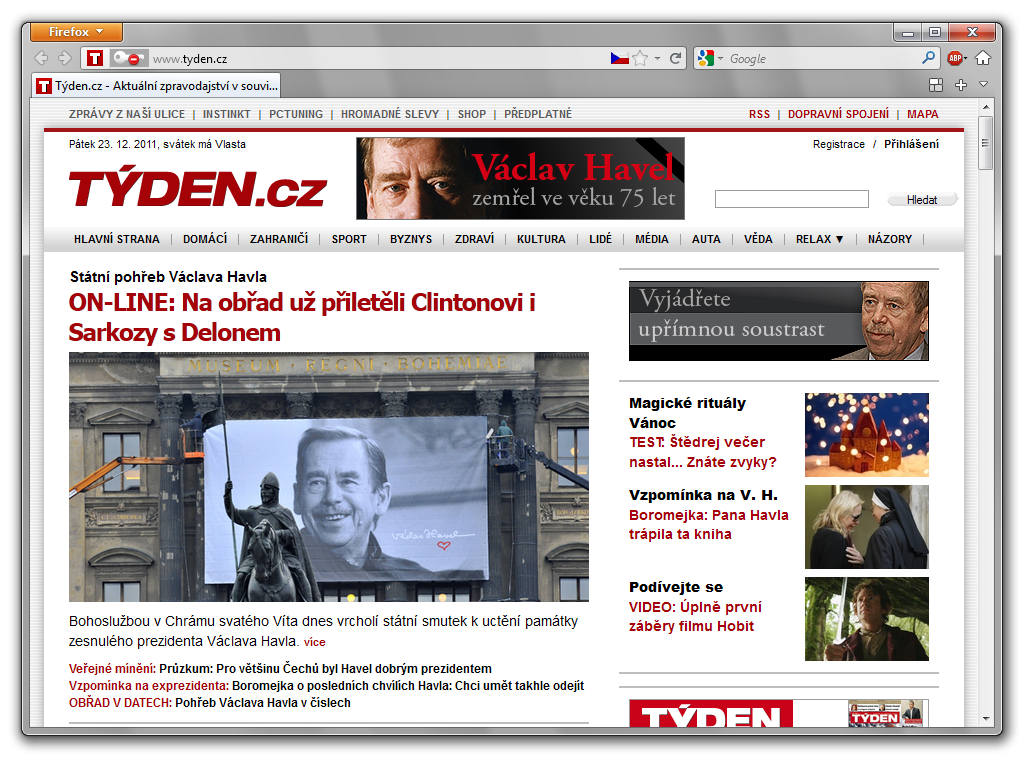Viewport: 1034px width, 763px height.
Task: Focus the Google search box
Action: click(x=822, y=59)
